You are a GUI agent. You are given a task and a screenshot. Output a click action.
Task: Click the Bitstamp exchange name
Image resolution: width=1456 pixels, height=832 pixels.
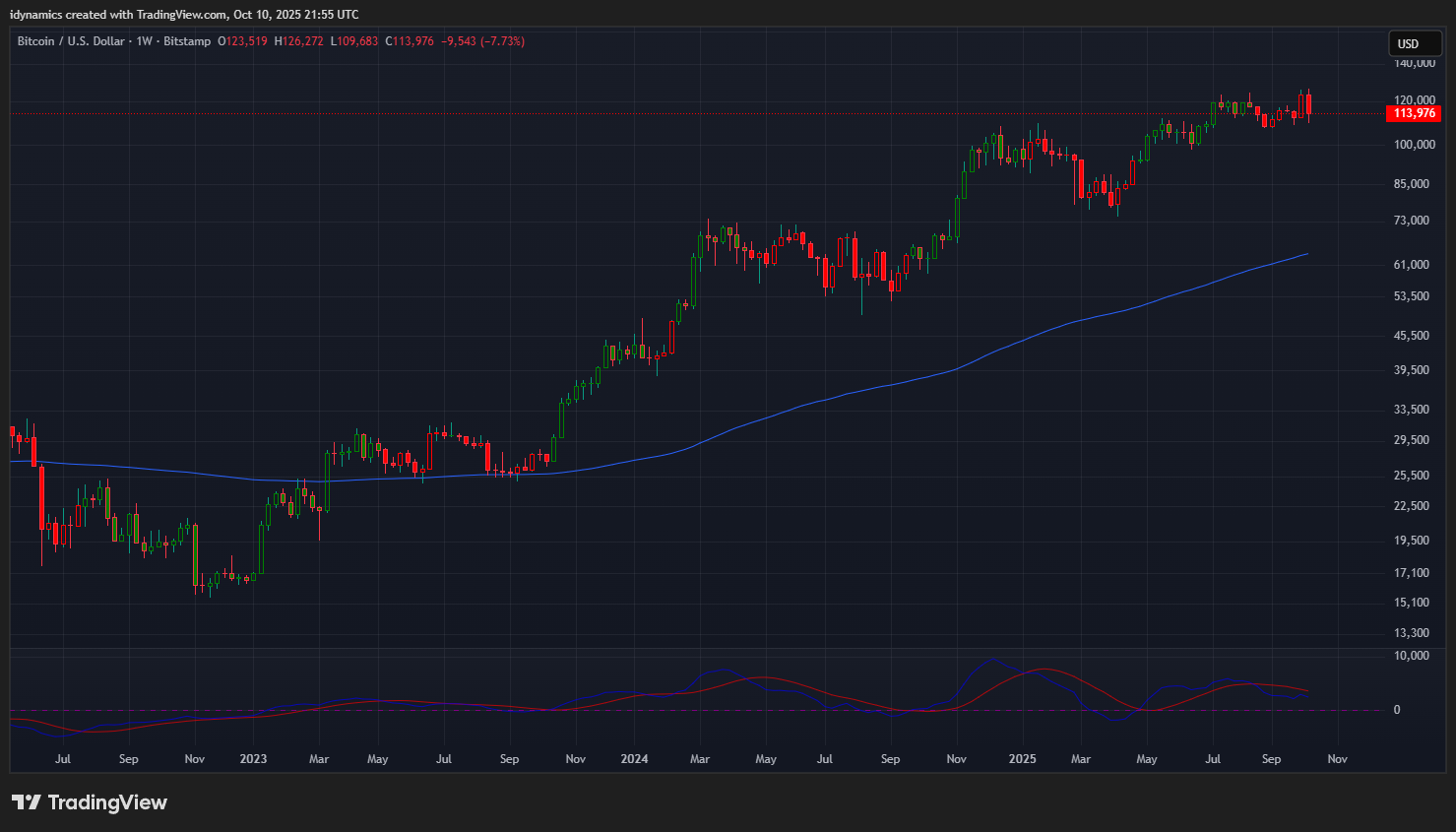pos(187,41)
